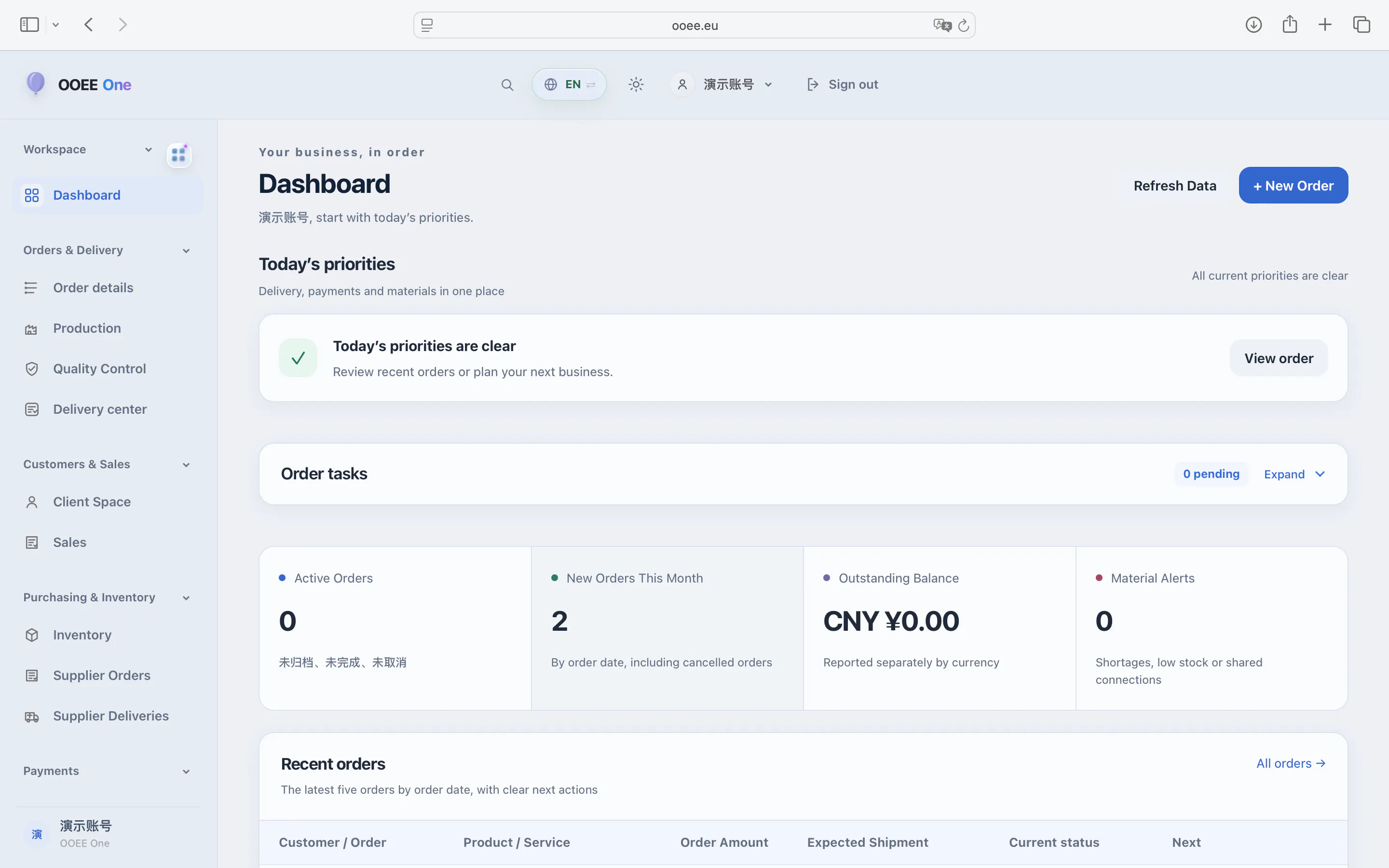Image resolution: width=1389 pixels, height=868 pixels.
Task: Click the 0 pending badge
Action: 1211,474
